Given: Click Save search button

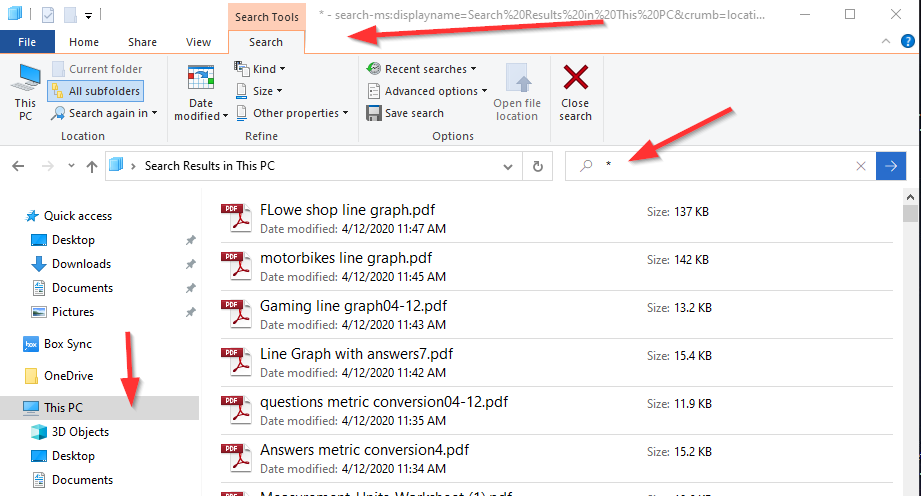Looking at the screenshot, I should pyautogui.click(x=405, y=113).
